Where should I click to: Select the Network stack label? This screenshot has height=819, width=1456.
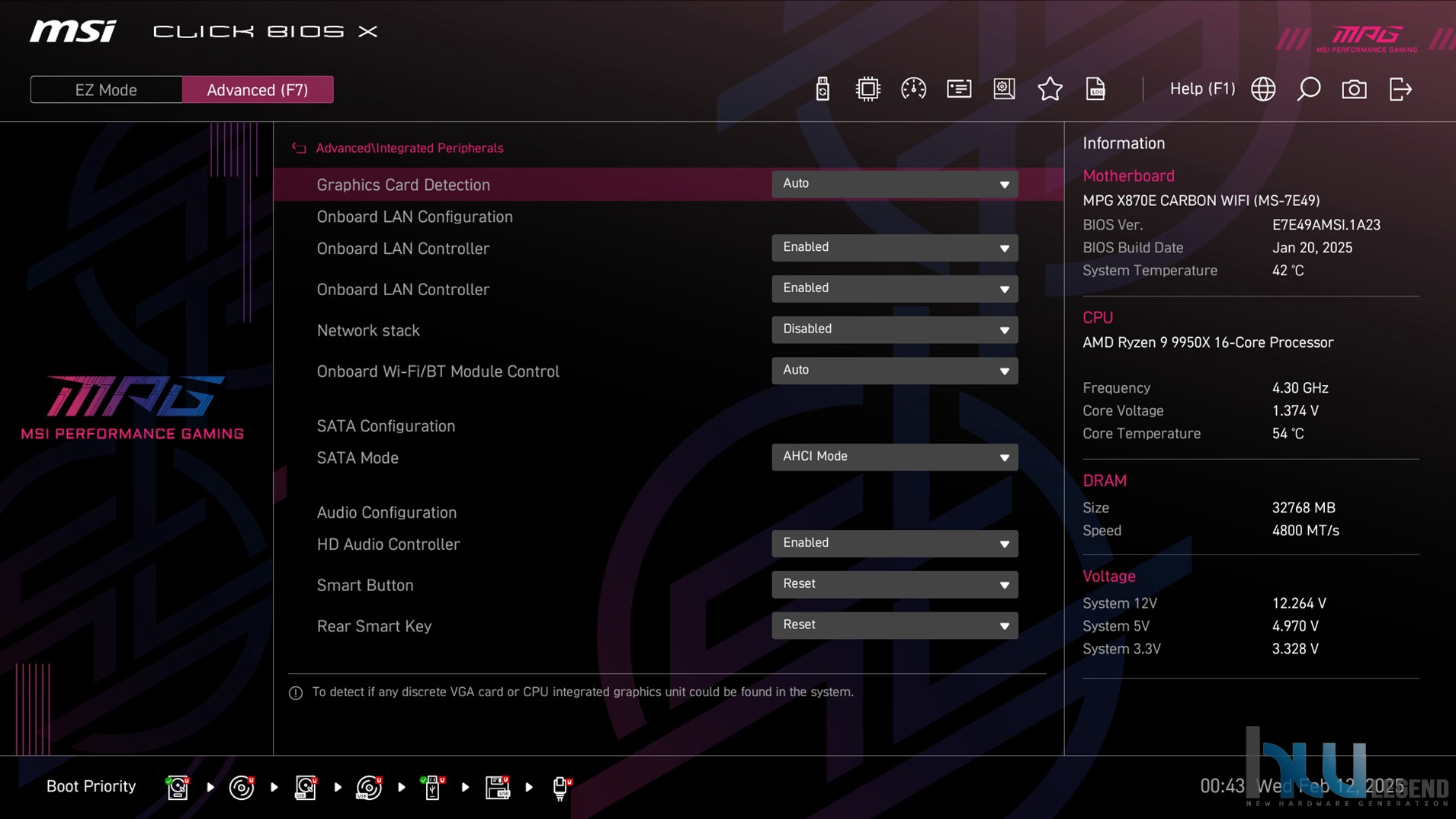coord(368,330)
